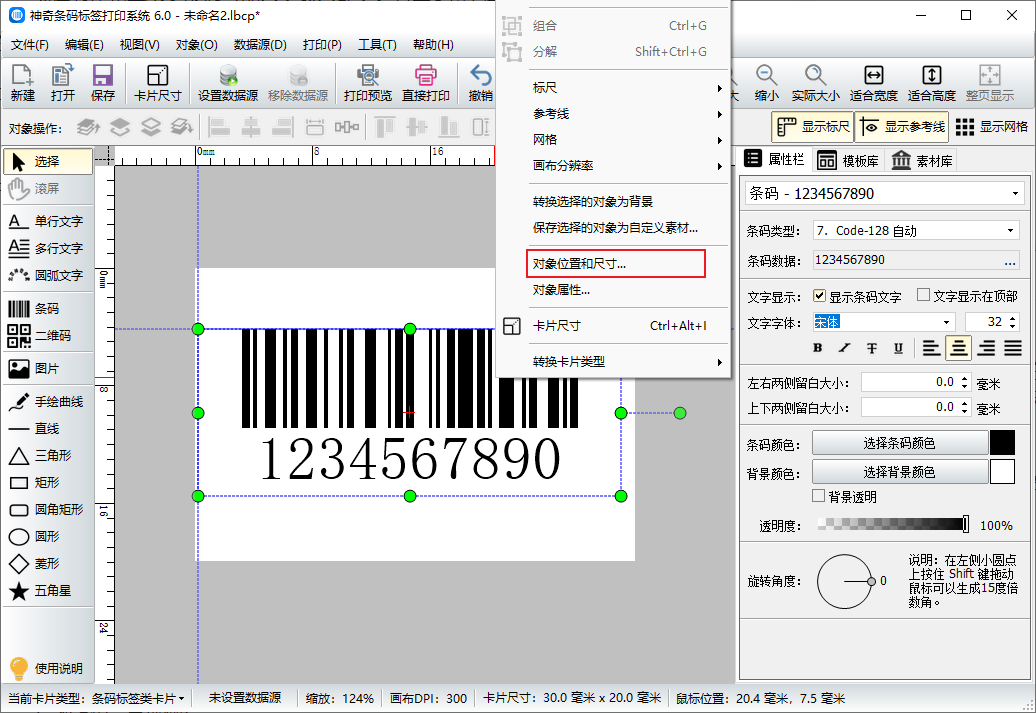Choose 保存选择的对象为自定义素材...

coord(628,227)
